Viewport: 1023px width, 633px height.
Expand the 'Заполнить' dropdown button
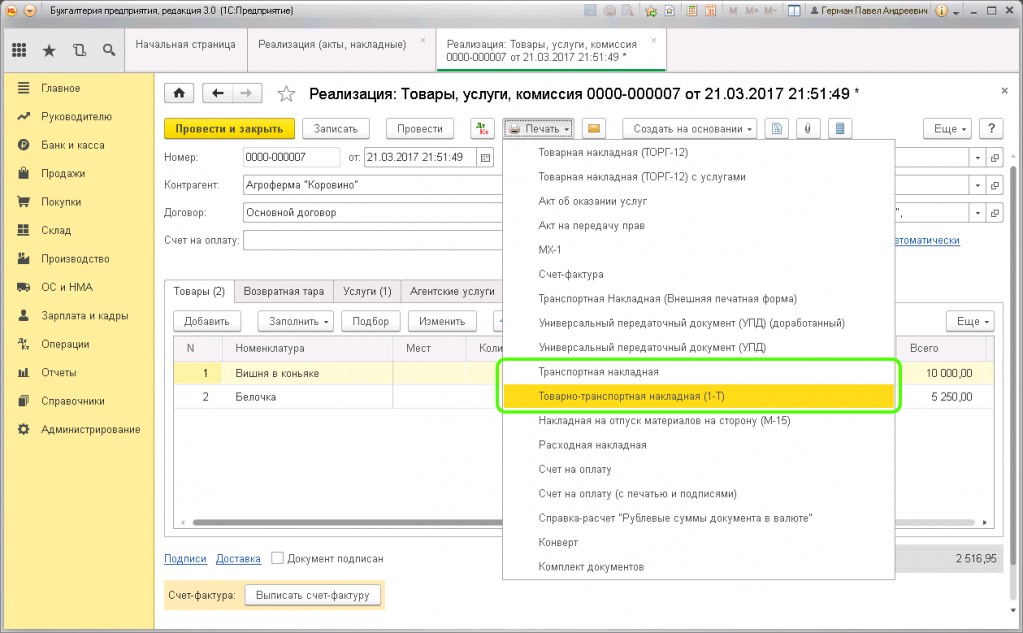[296, 321]
